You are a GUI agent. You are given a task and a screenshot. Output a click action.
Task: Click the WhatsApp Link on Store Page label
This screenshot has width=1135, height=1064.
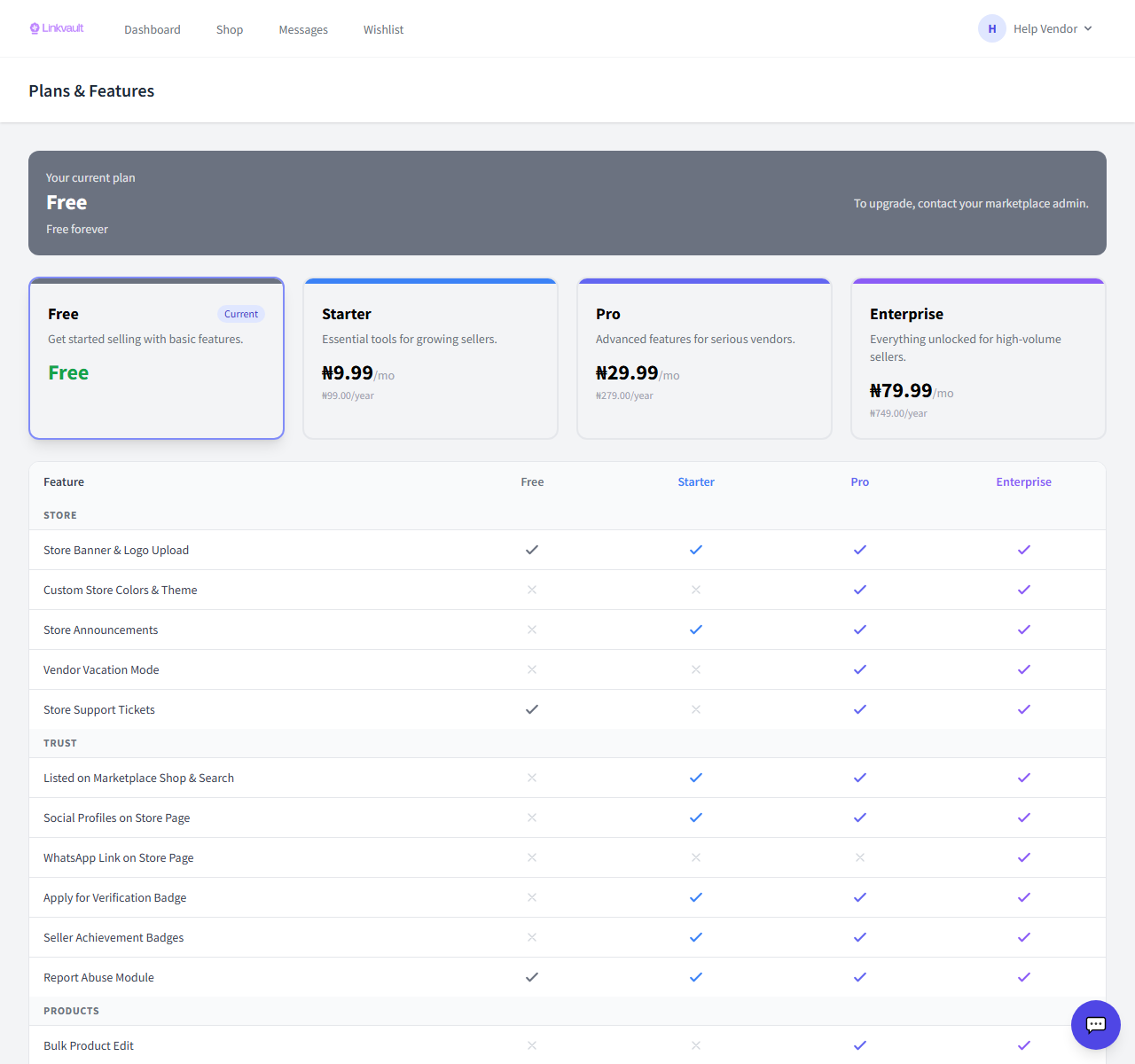click(x=119, y=857)
